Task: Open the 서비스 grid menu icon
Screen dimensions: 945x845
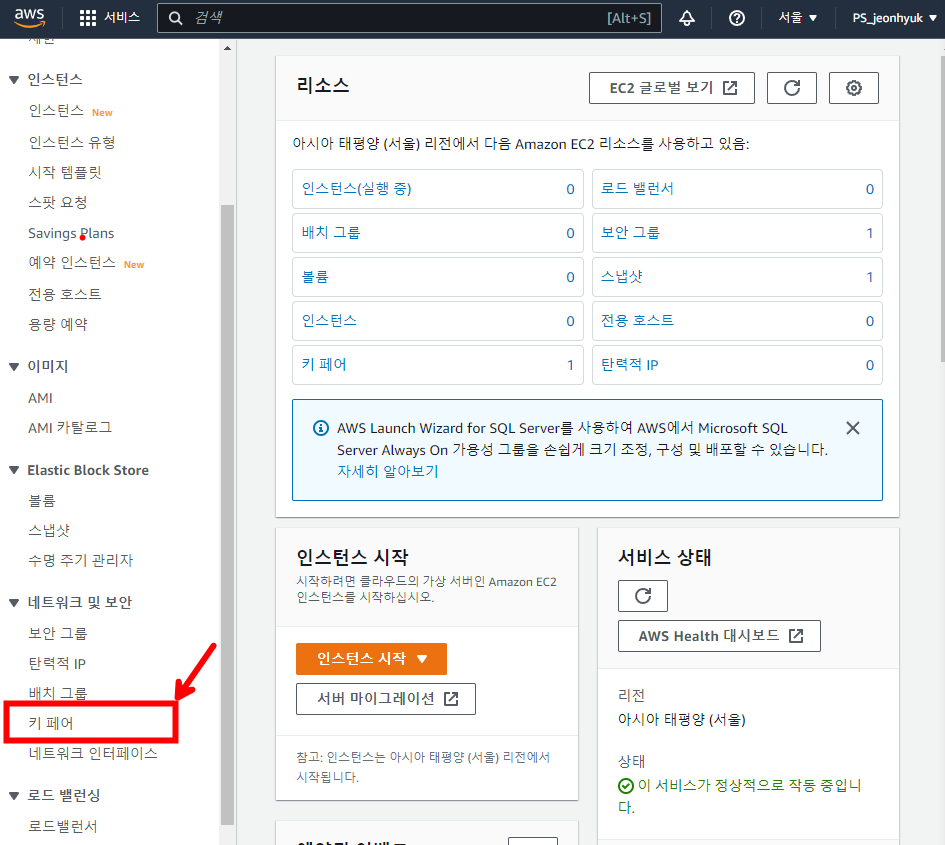Action: (88, 18)
